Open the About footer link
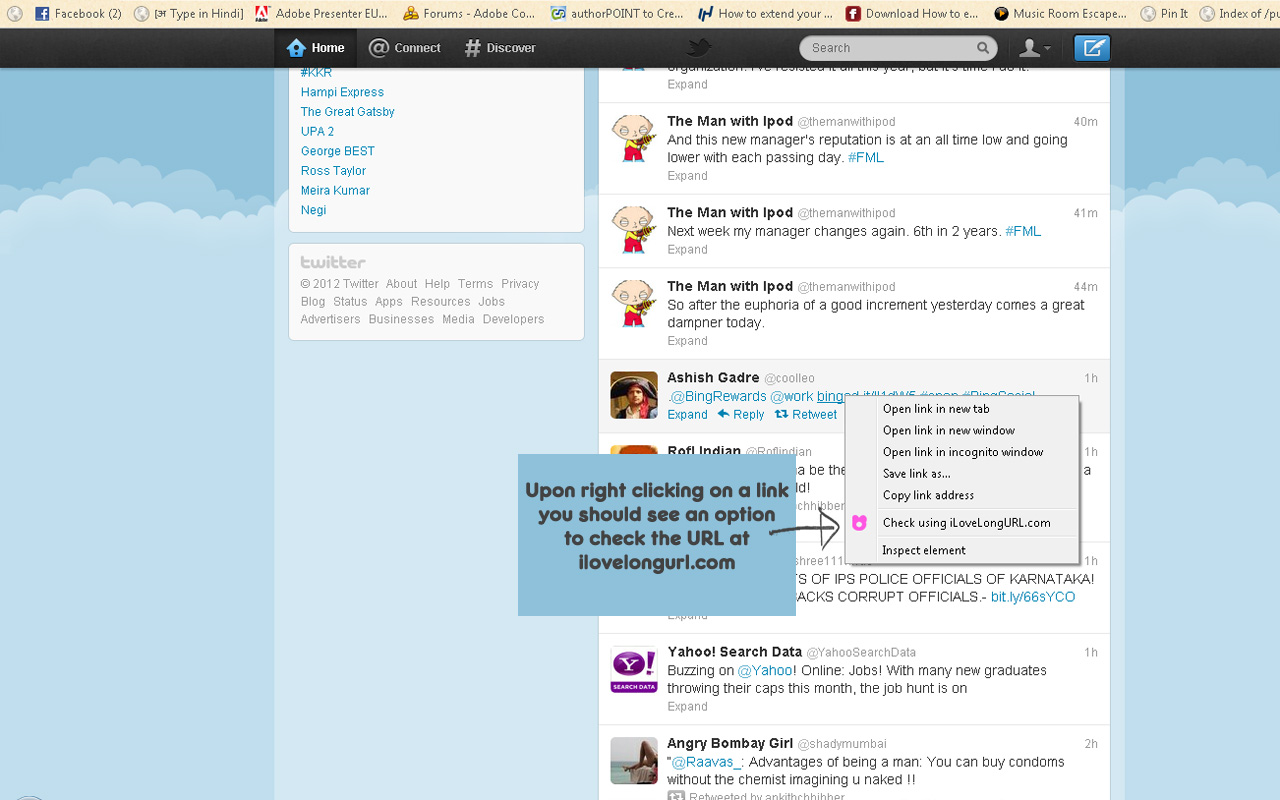1280x800 pixels. point(401,284)
